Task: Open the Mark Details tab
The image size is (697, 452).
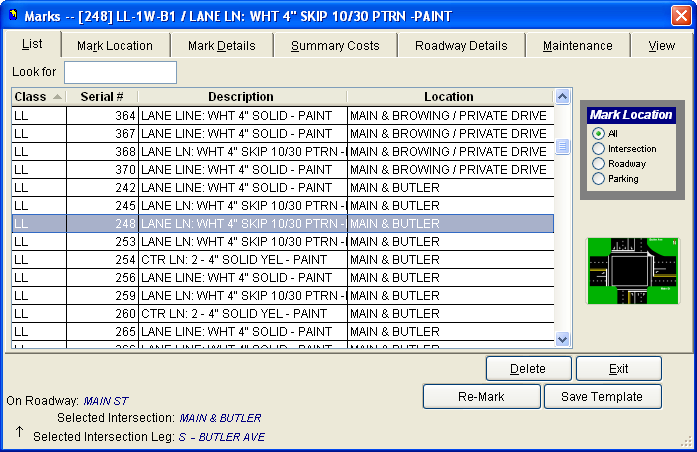Action: pos(221,46)
